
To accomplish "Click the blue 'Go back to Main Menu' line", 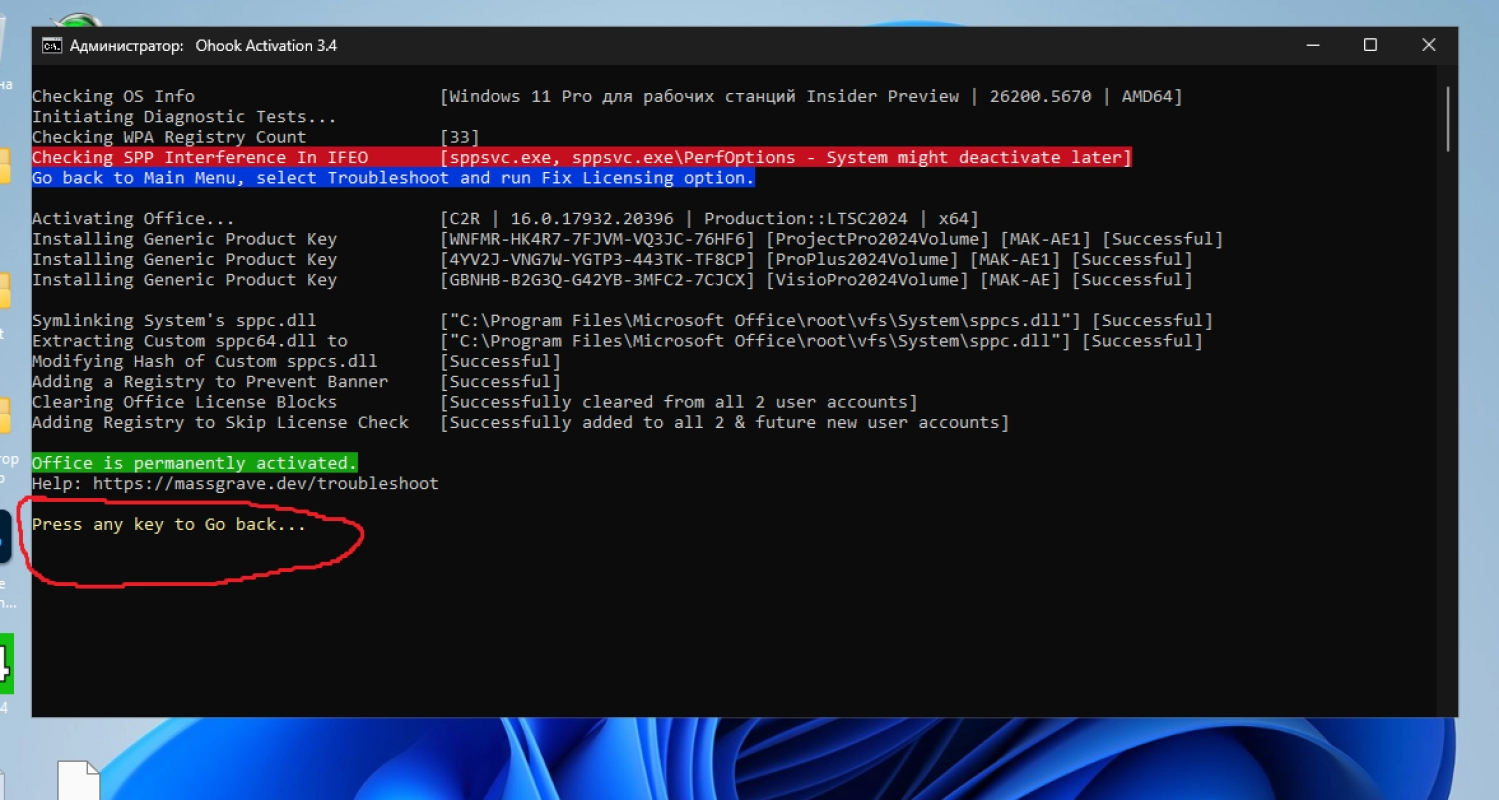I will pos(392,178).
